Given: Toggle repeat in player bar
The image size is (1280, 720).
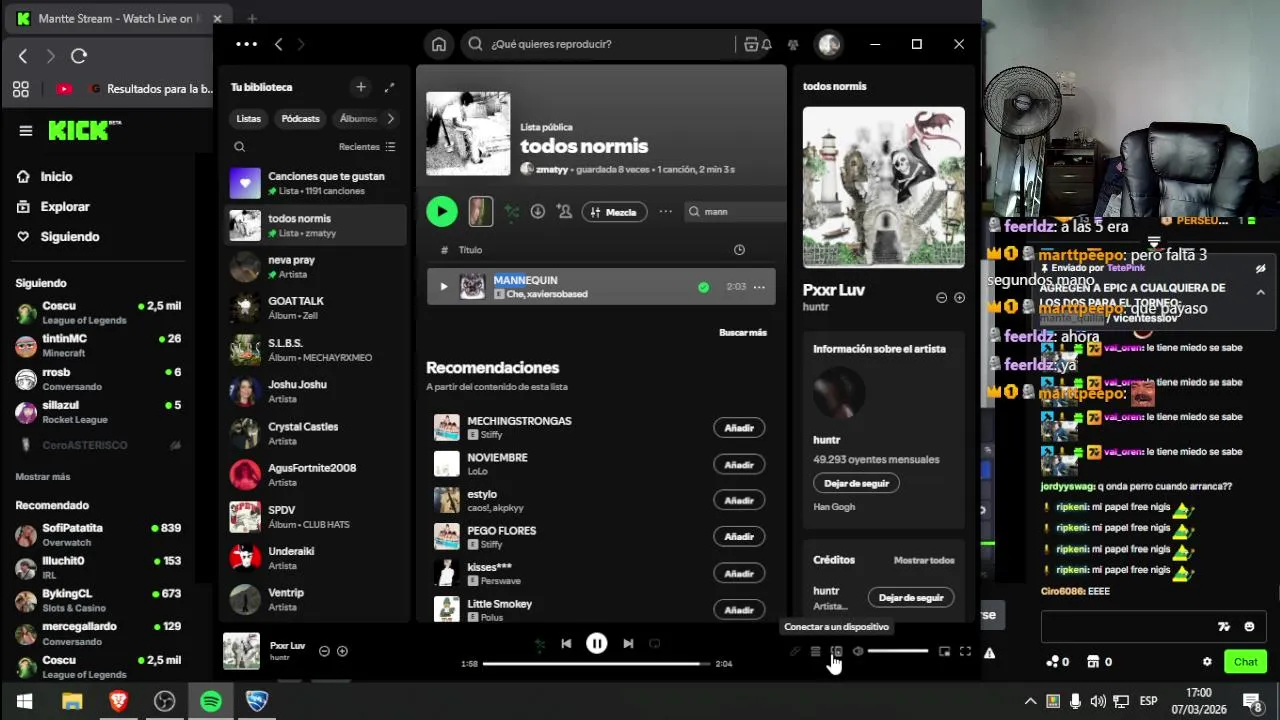Looking at the screenshot, I should coord(655,644).
